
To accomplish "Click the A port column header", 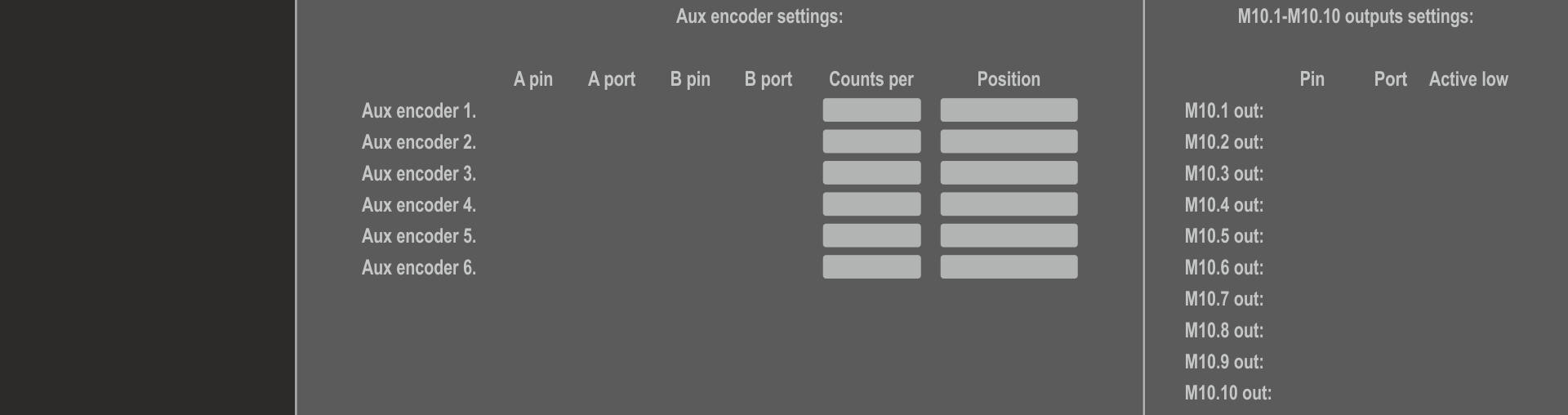I will click(611, 79).
